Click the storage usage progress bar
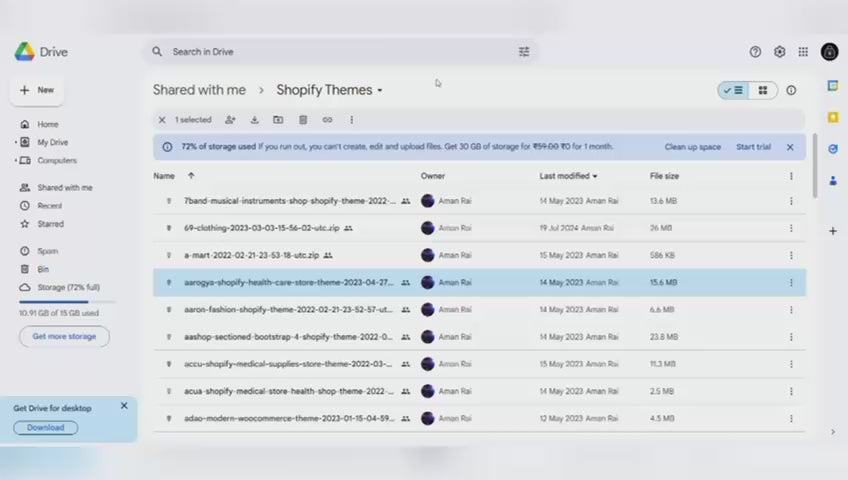 point(67,302)
